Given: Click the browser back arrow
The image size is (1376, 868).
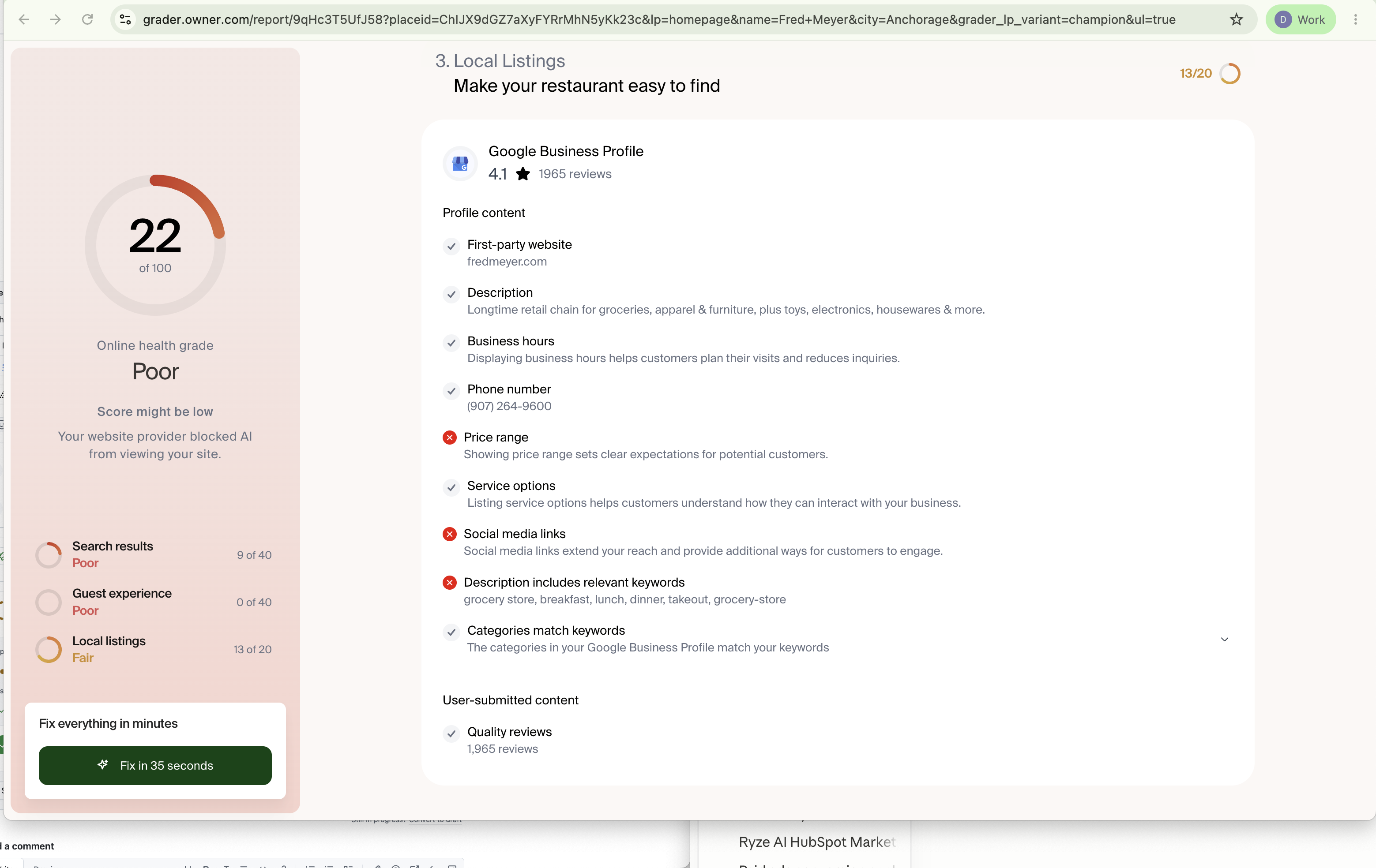Looking at the screenshot, I should click(24, 19).
